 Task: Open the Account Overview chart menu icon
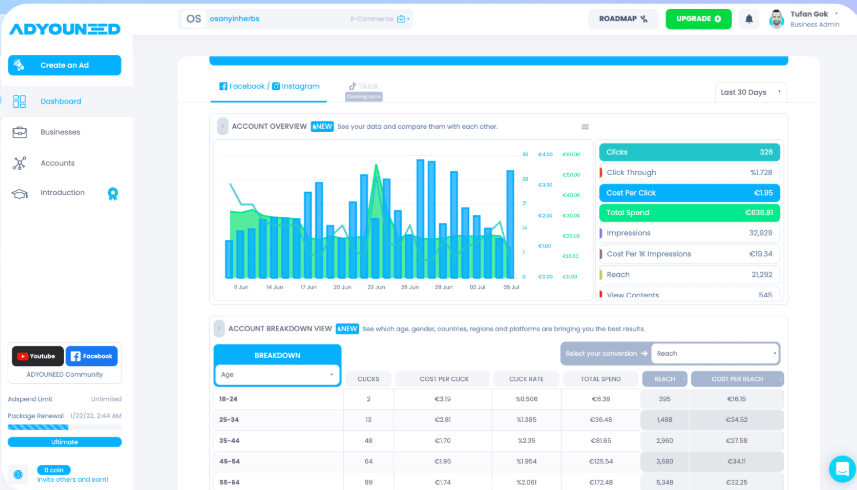pos(585,127)
